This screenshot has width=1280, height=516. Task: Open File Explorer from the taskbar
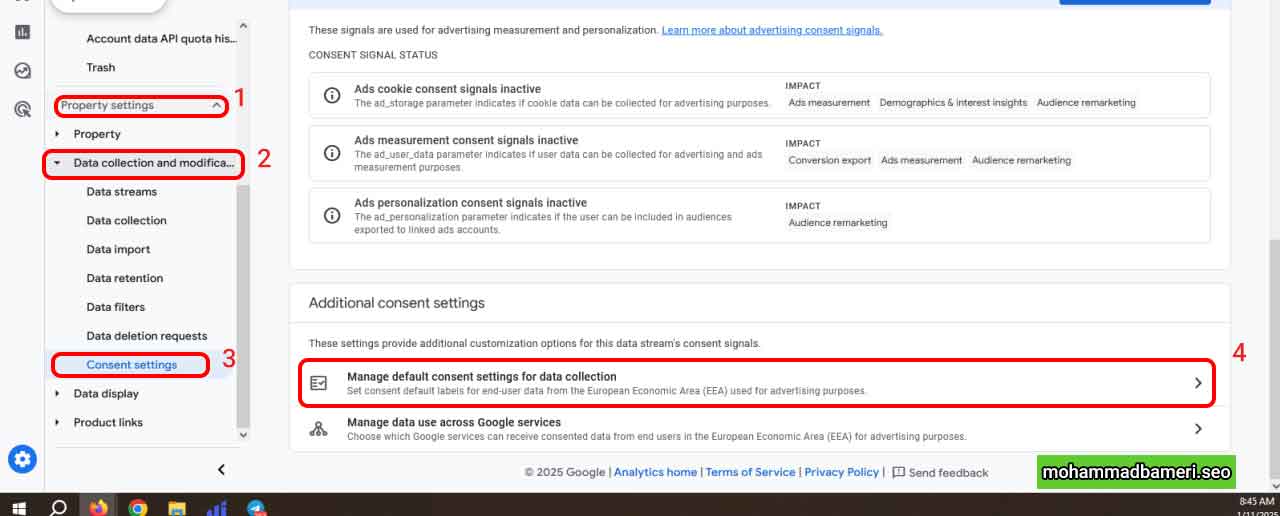(x=177, y=507)
